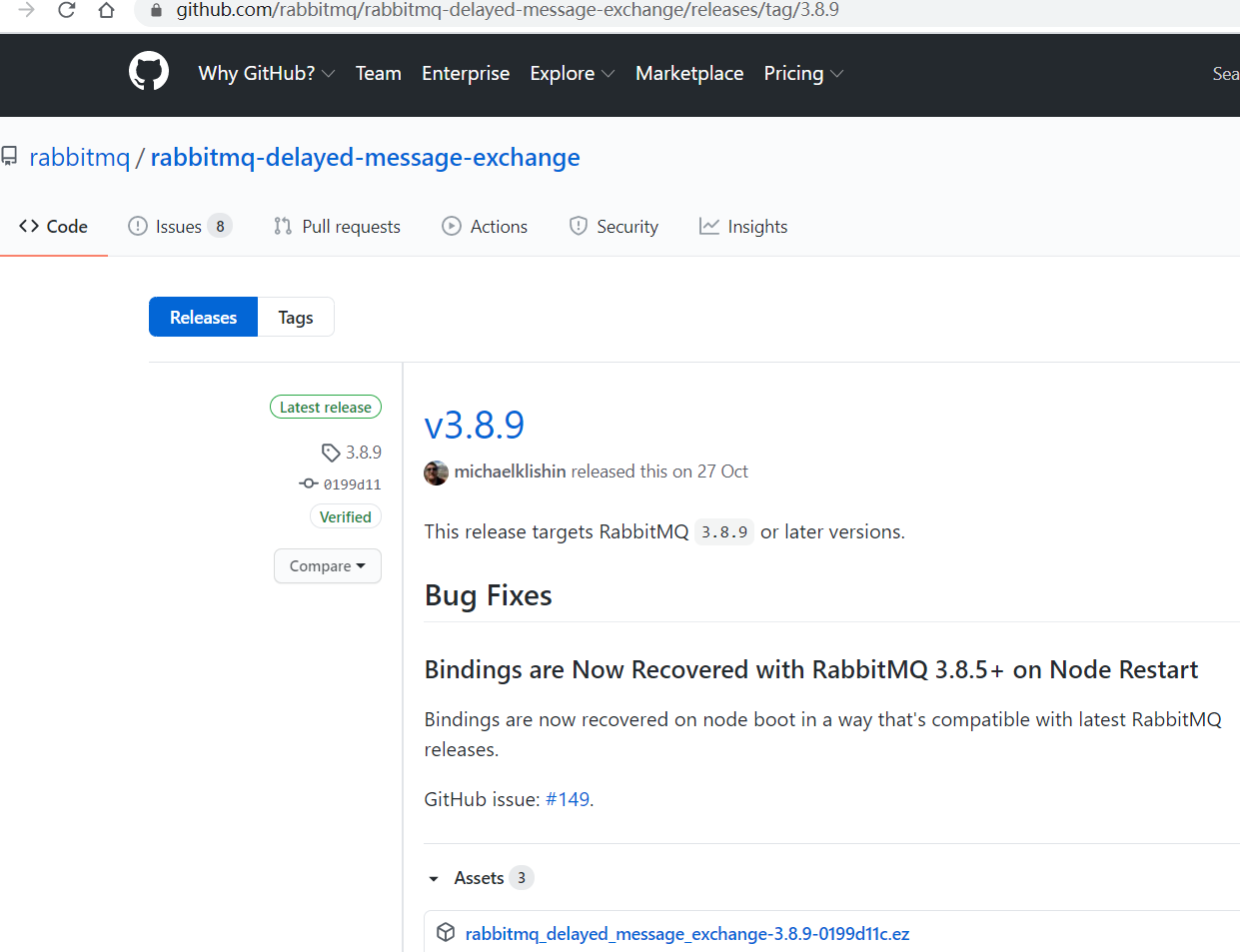Viewport: 1240px width, 952px height.
Task: Reload the page with the refresh icon
Action: pyautogui.click(x=67, y=10)
